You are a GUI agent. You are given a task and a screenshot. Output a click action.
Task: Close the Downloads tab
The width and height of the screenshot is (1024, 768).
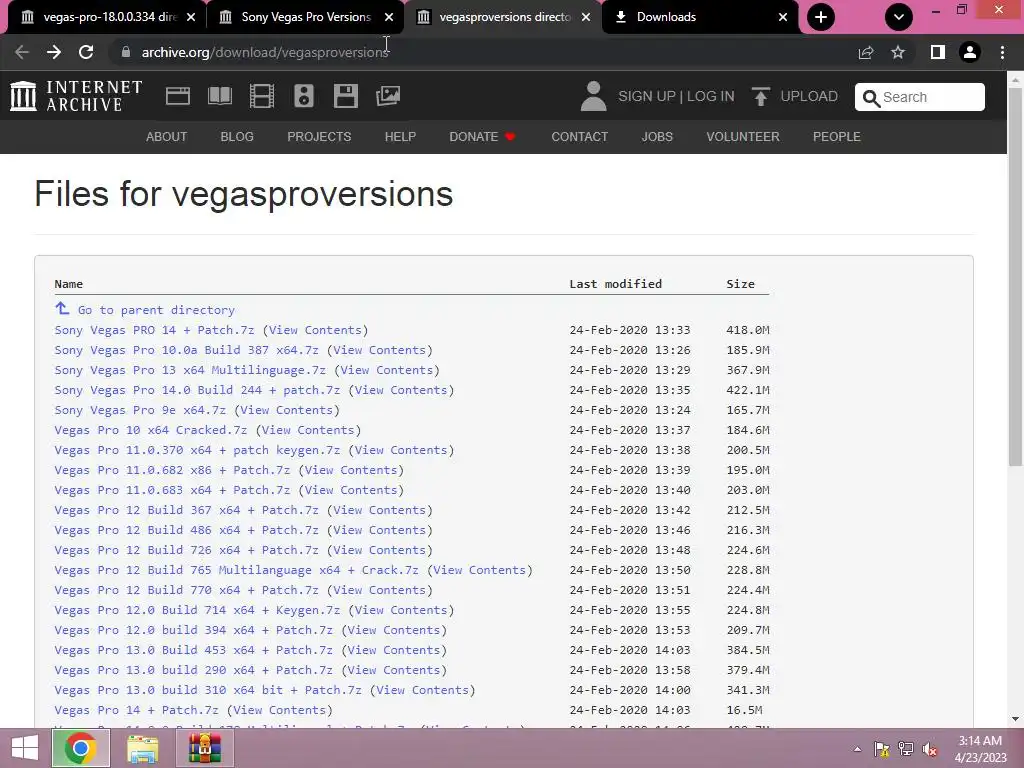[x=783, y=17]
